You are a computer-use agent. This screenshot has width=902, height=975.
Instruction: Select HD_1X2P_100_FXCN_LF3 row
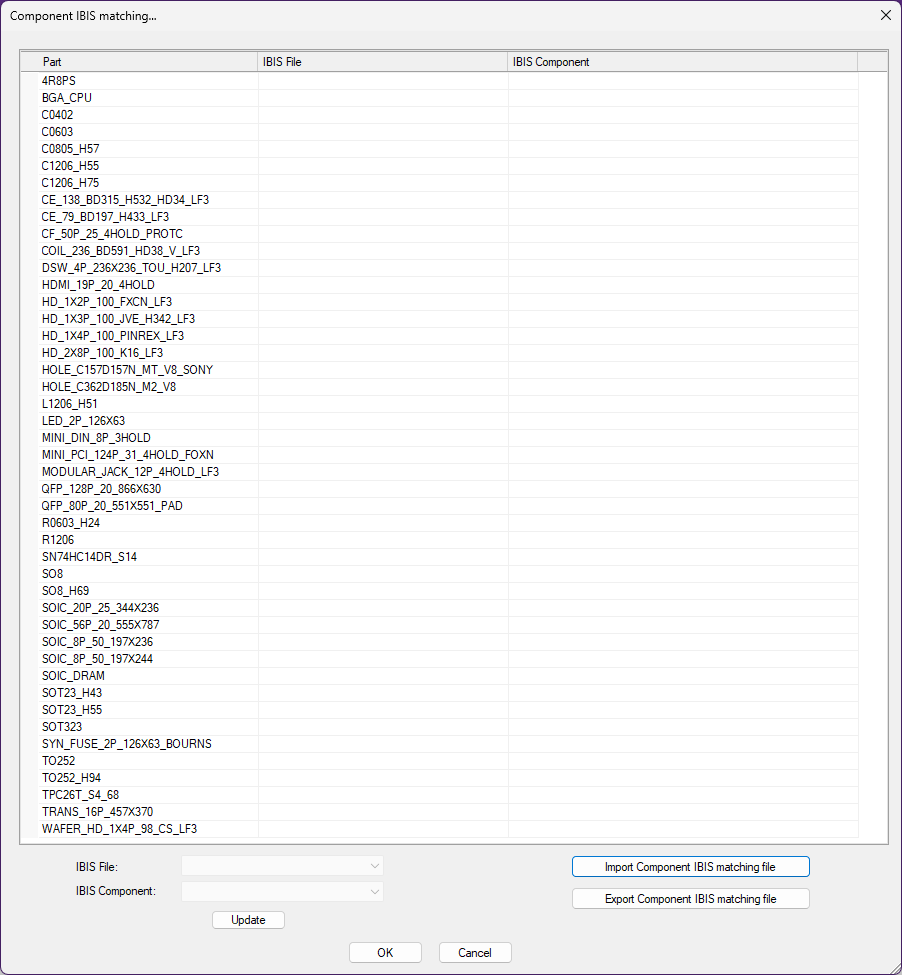point(107,302)
